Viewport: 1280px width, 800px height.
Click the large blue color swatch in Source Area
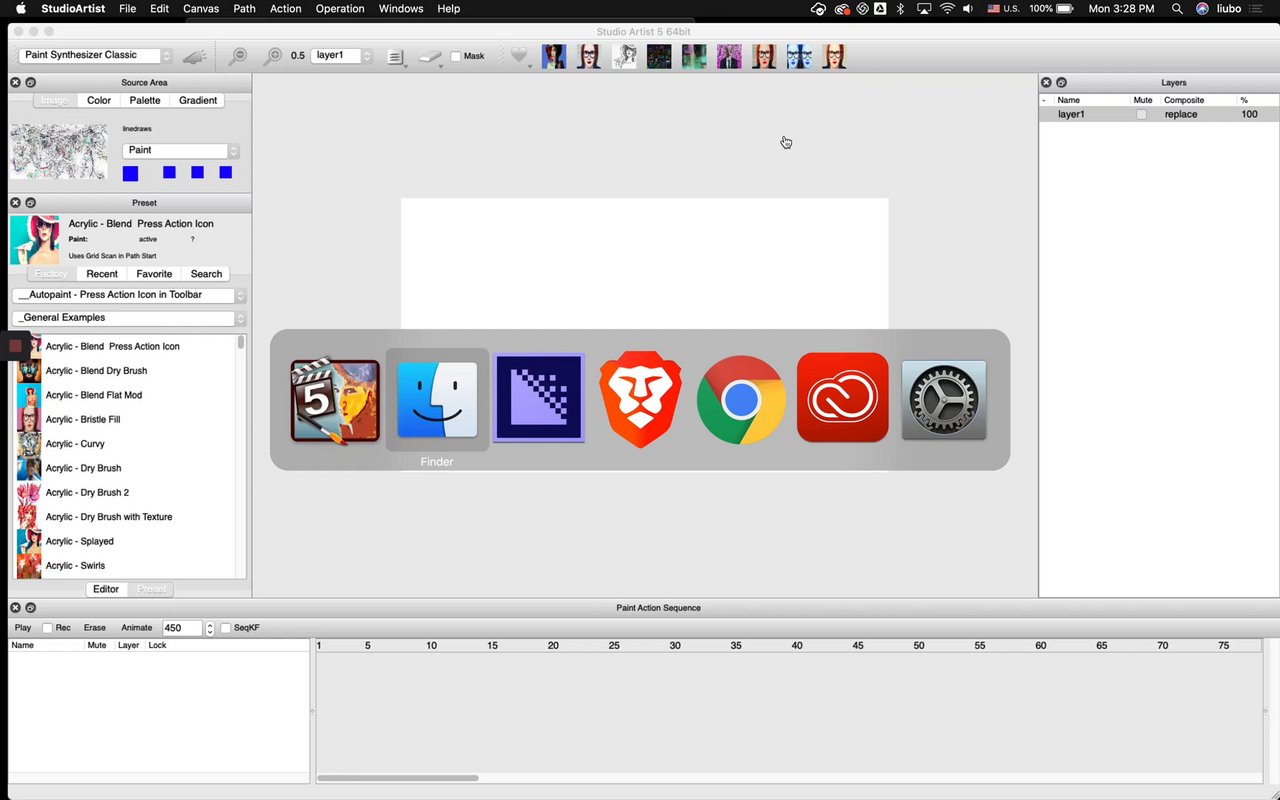(130, 174)
